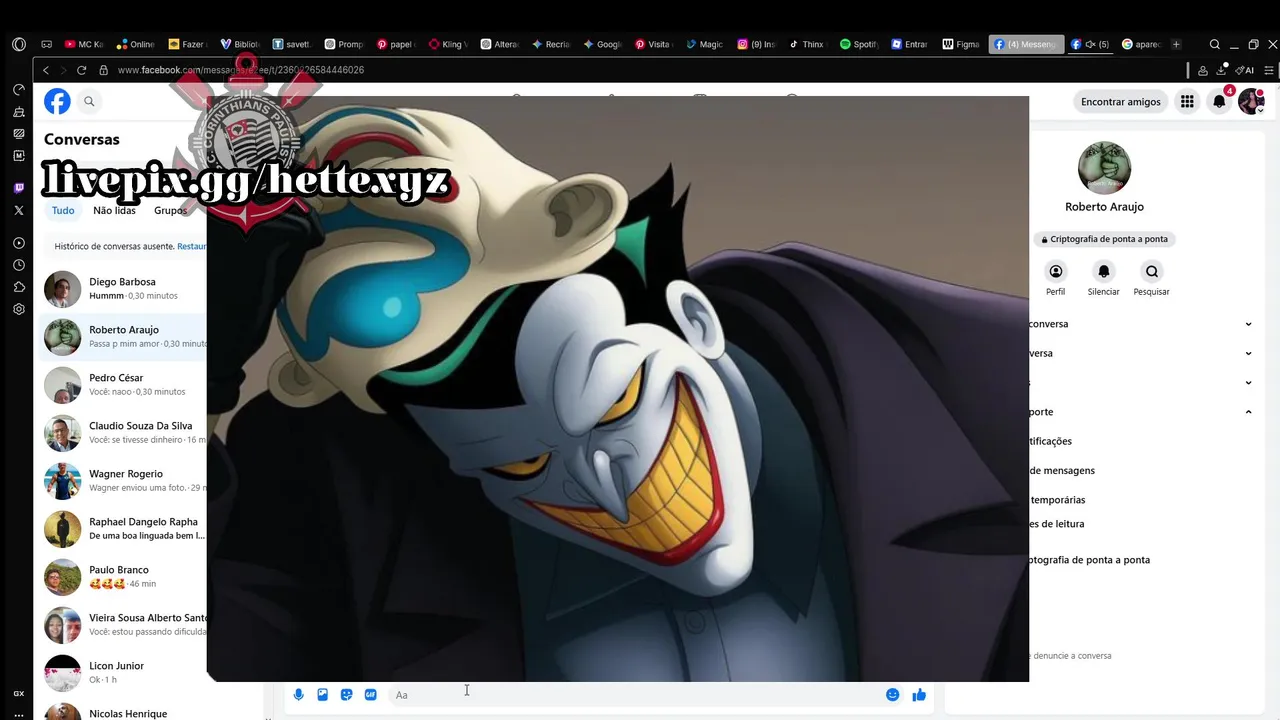Open Twitch in Opera sidebar

19,188
